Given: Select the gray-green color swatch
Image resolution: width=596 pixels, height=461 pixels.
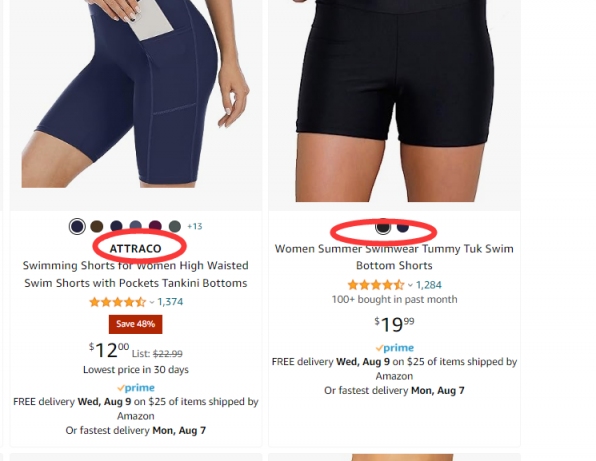Looking at the screenshot, I should 175,227.
